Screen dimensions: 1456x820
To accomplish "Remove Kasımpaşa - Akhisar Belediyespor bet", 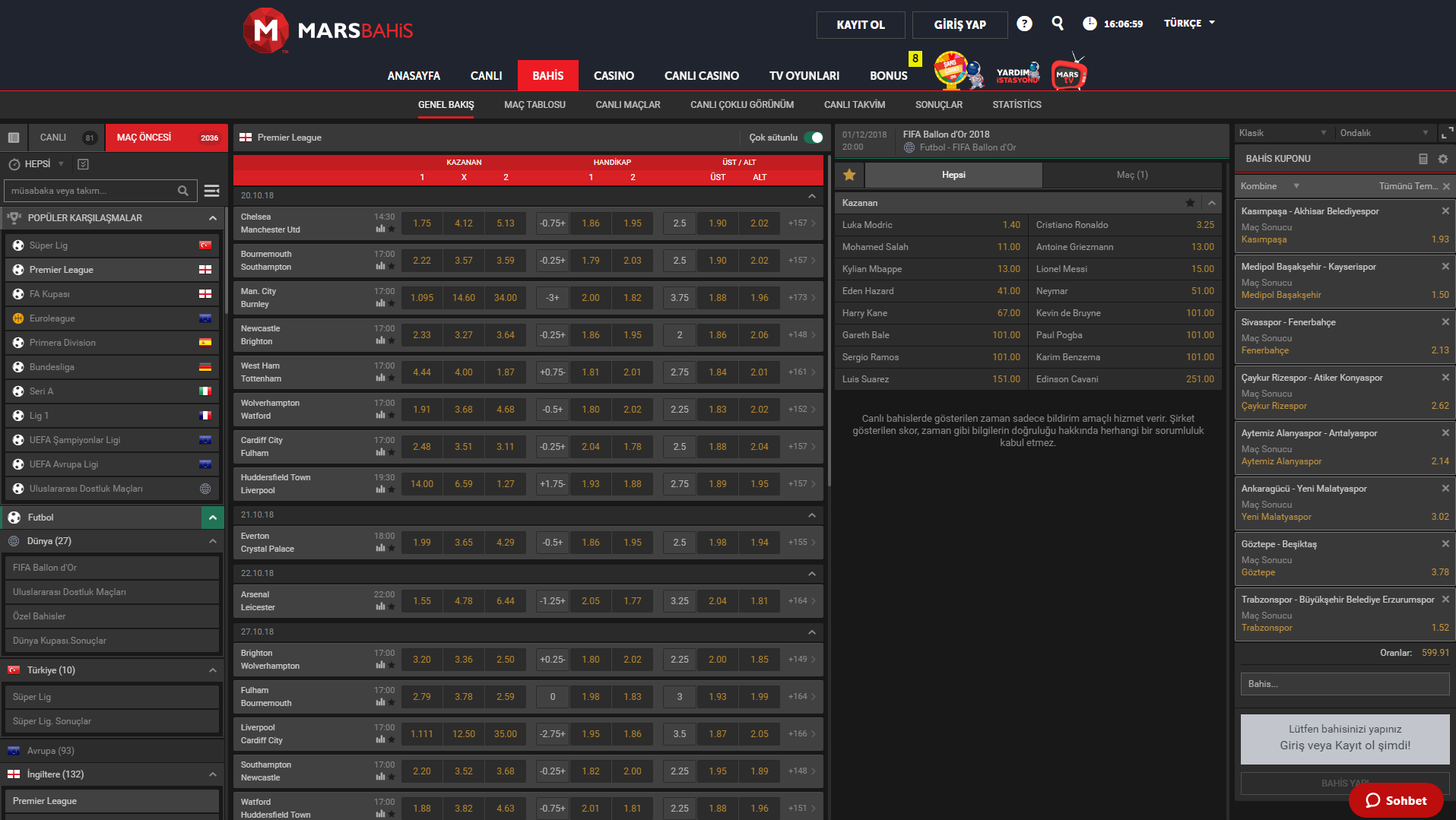I will tap(1445, 211).
